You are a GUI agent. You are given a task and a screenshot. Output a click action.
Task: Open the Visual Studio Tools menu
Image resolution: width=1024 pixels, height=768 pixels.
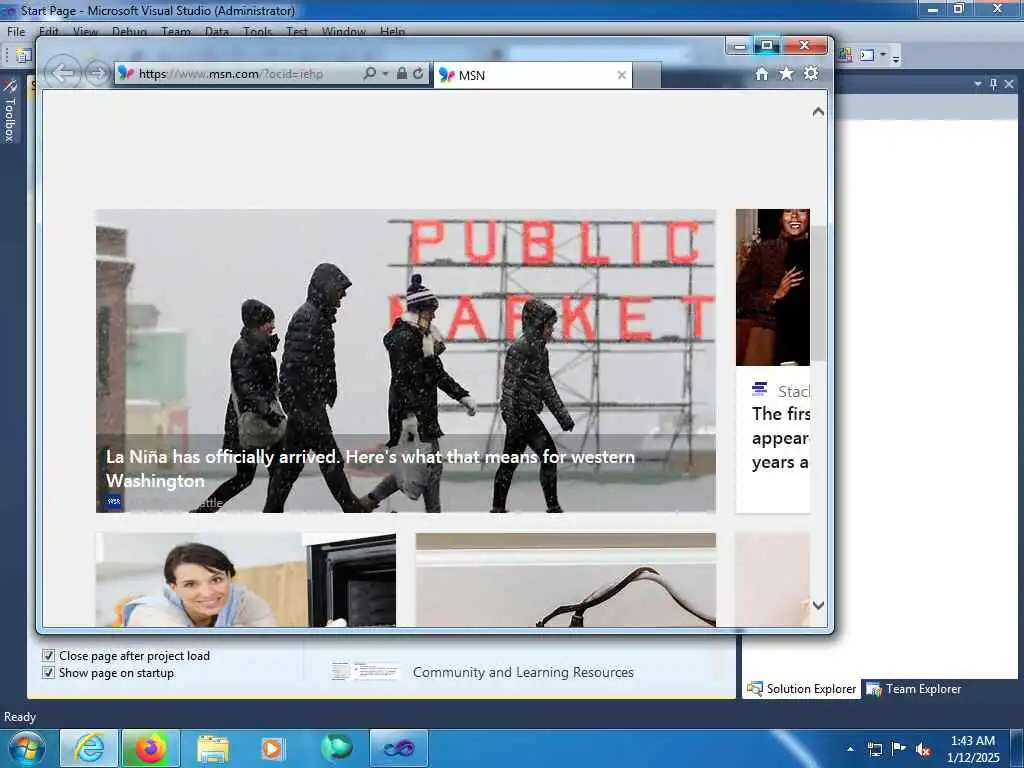click(257, 31)
